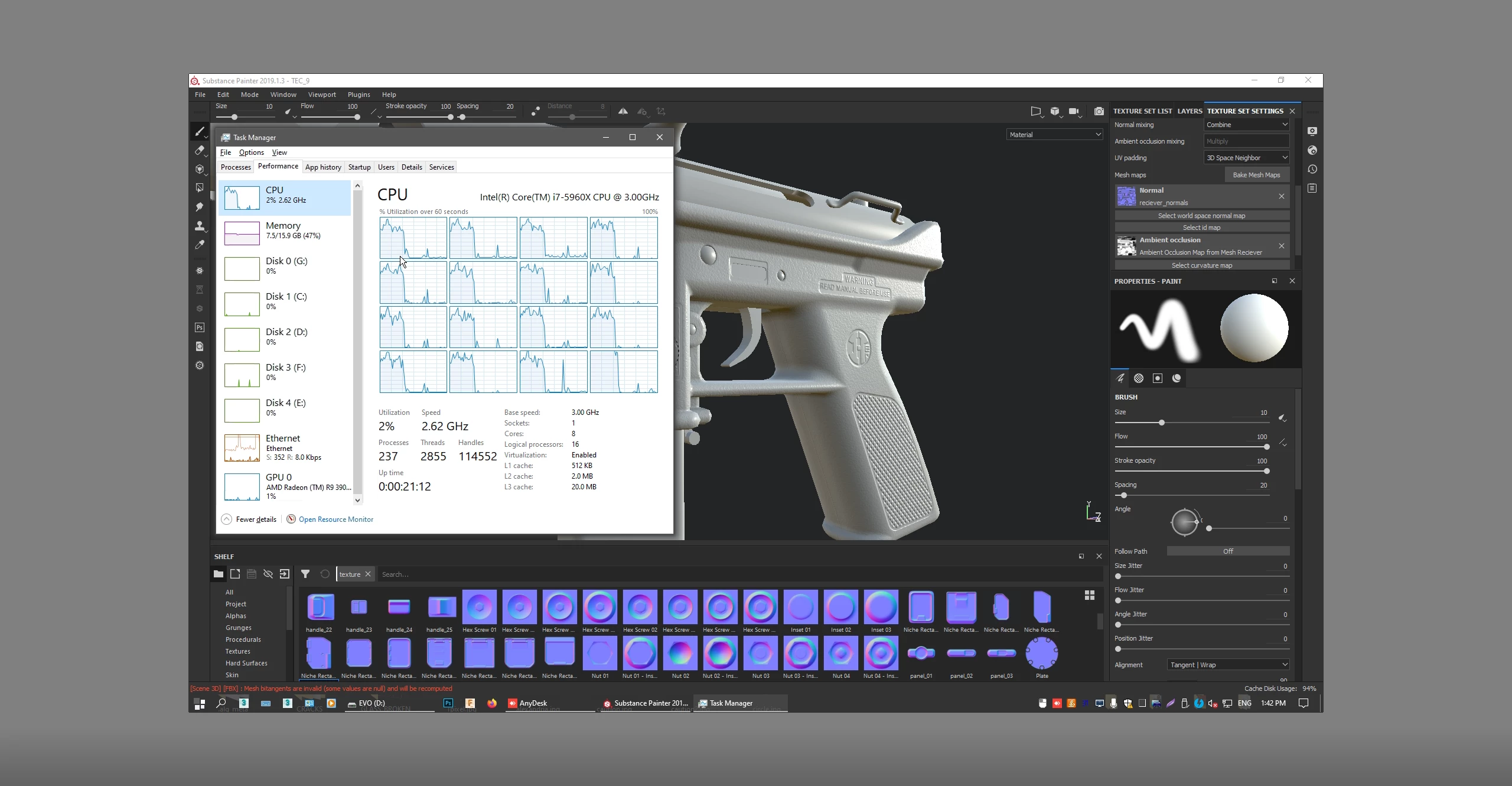Open Resource Monitor link
1512x786 pixels.
click(335, 519)
